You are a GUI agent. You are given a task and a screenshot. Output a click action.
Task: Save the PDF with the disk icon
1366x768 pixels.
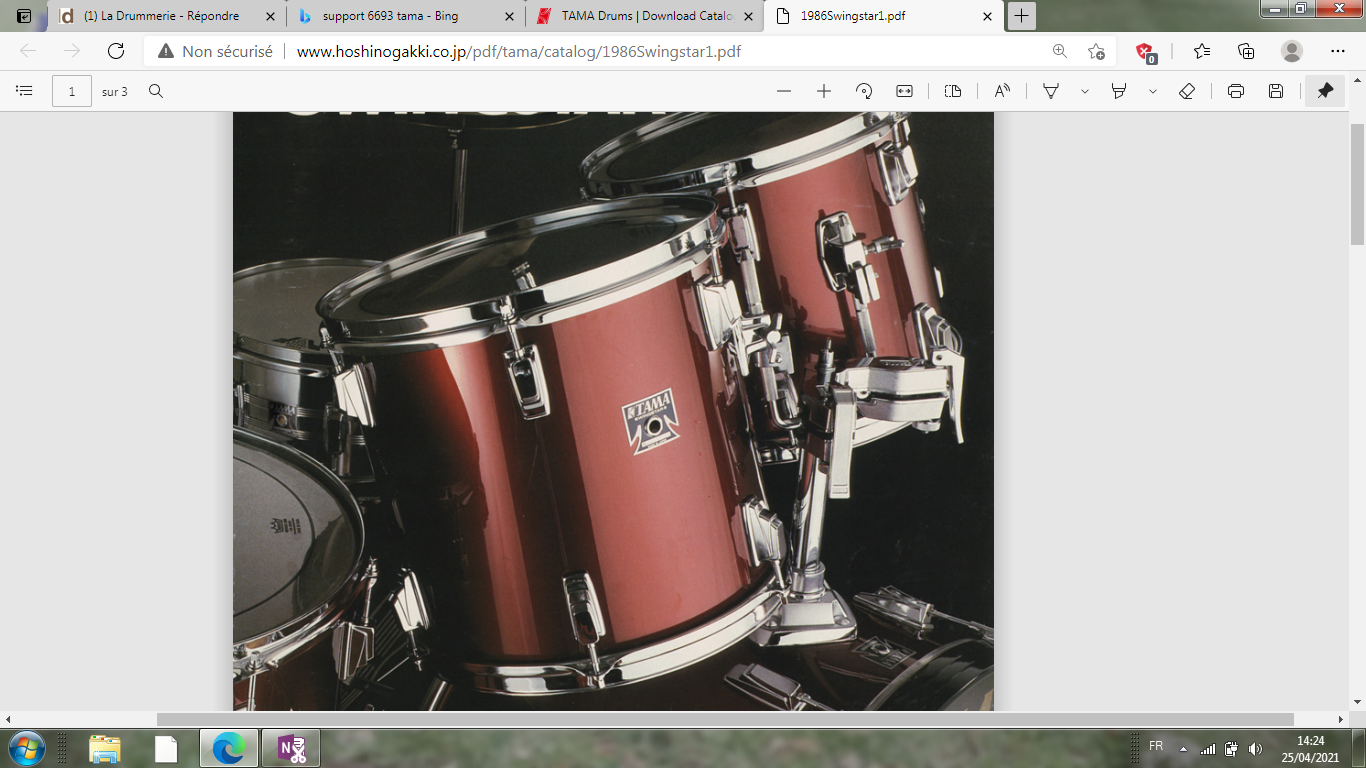[1276, 91]
